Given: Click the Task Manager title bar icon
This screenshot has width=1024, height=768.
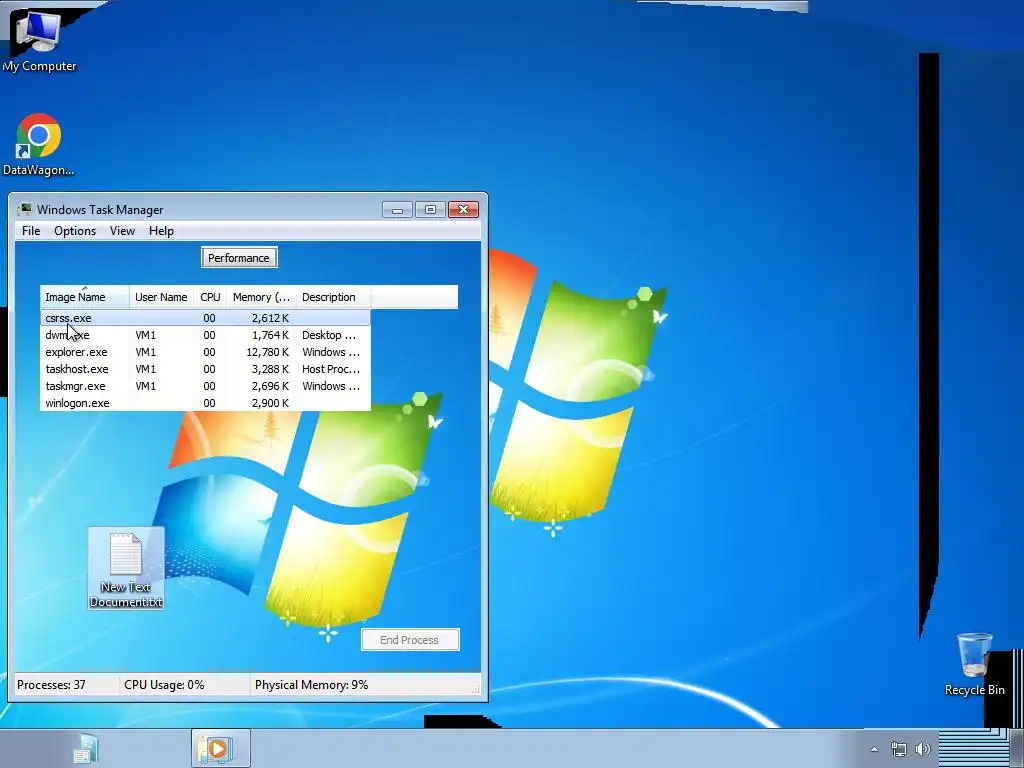Looking at the screenshot, I should [x=25, y=209].
